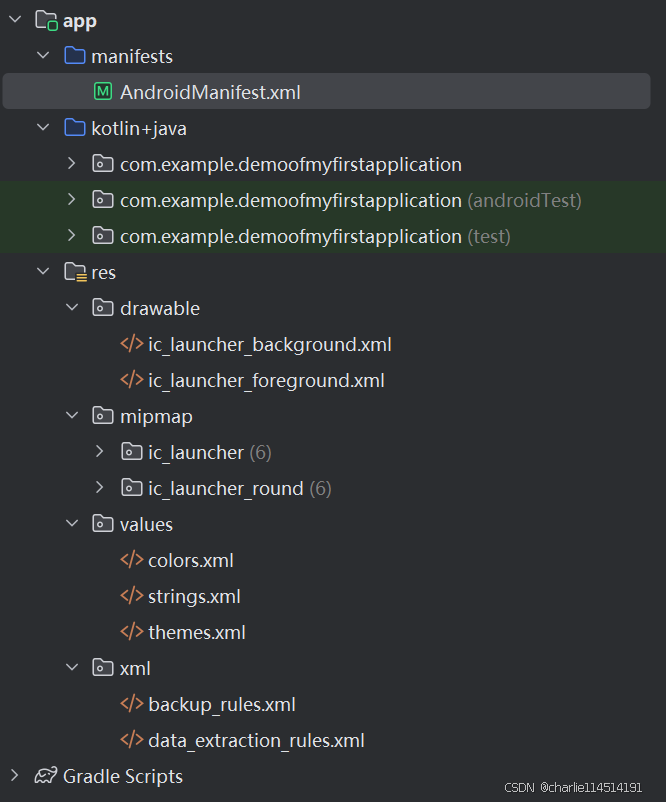
Task: Expand the ic_launcher_round (6) group
Action: coord(100,488)
